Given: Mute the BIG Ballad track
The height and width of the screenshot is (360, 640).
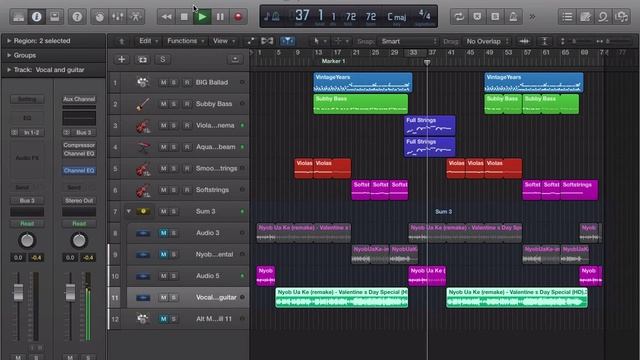Looking at the screenshot, I should point(163,82).
